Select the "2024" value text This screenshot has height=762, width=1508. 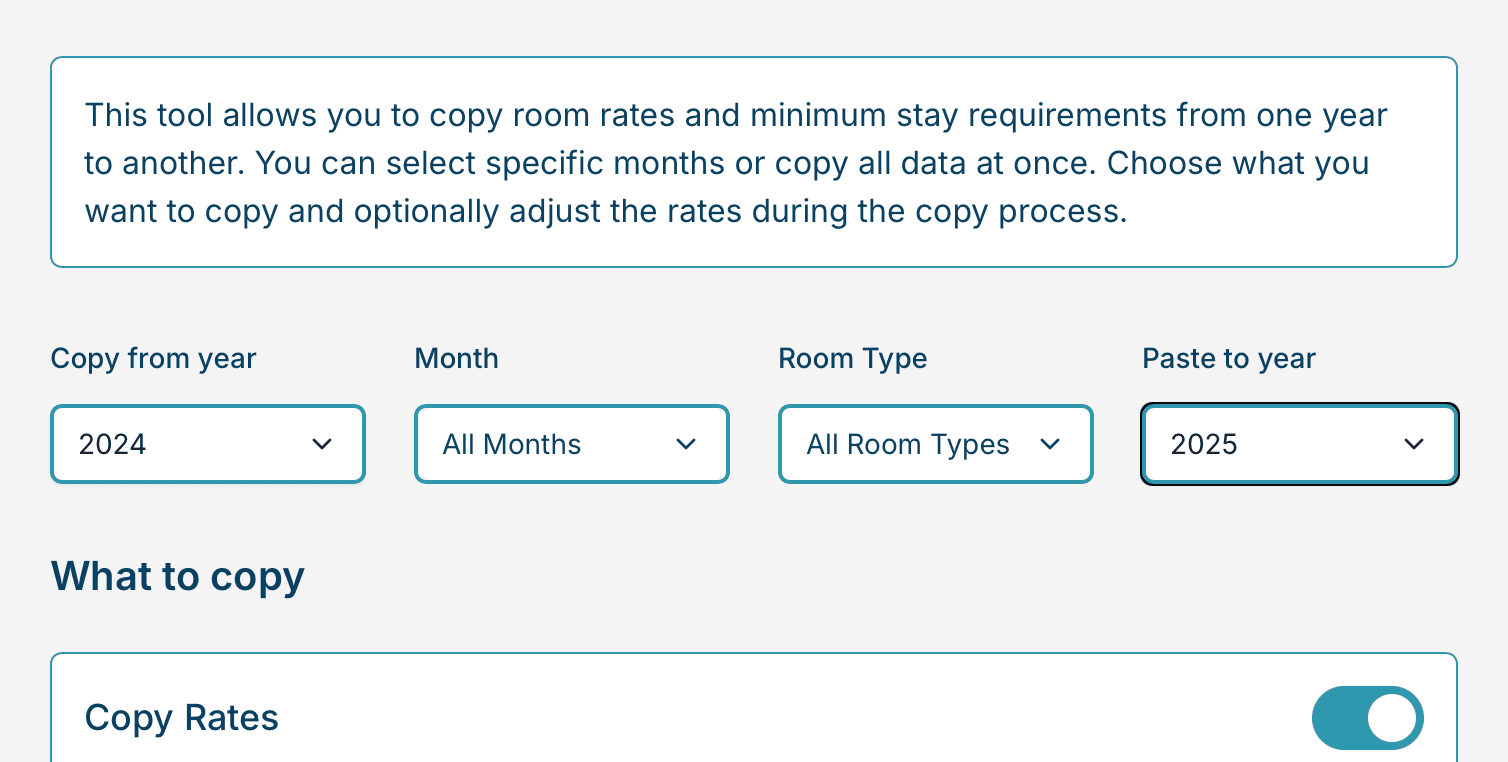point(113,444)
